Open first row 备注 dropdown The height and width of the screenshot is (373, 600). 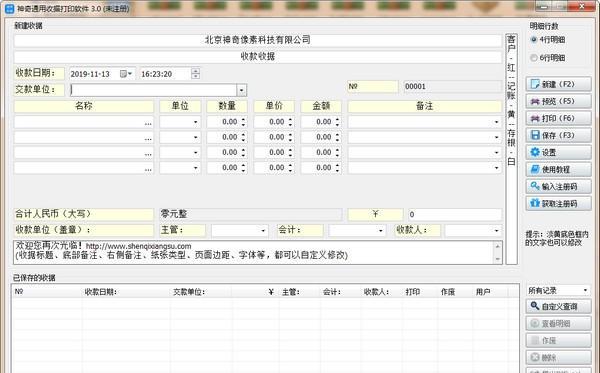(x=496, y=122)
